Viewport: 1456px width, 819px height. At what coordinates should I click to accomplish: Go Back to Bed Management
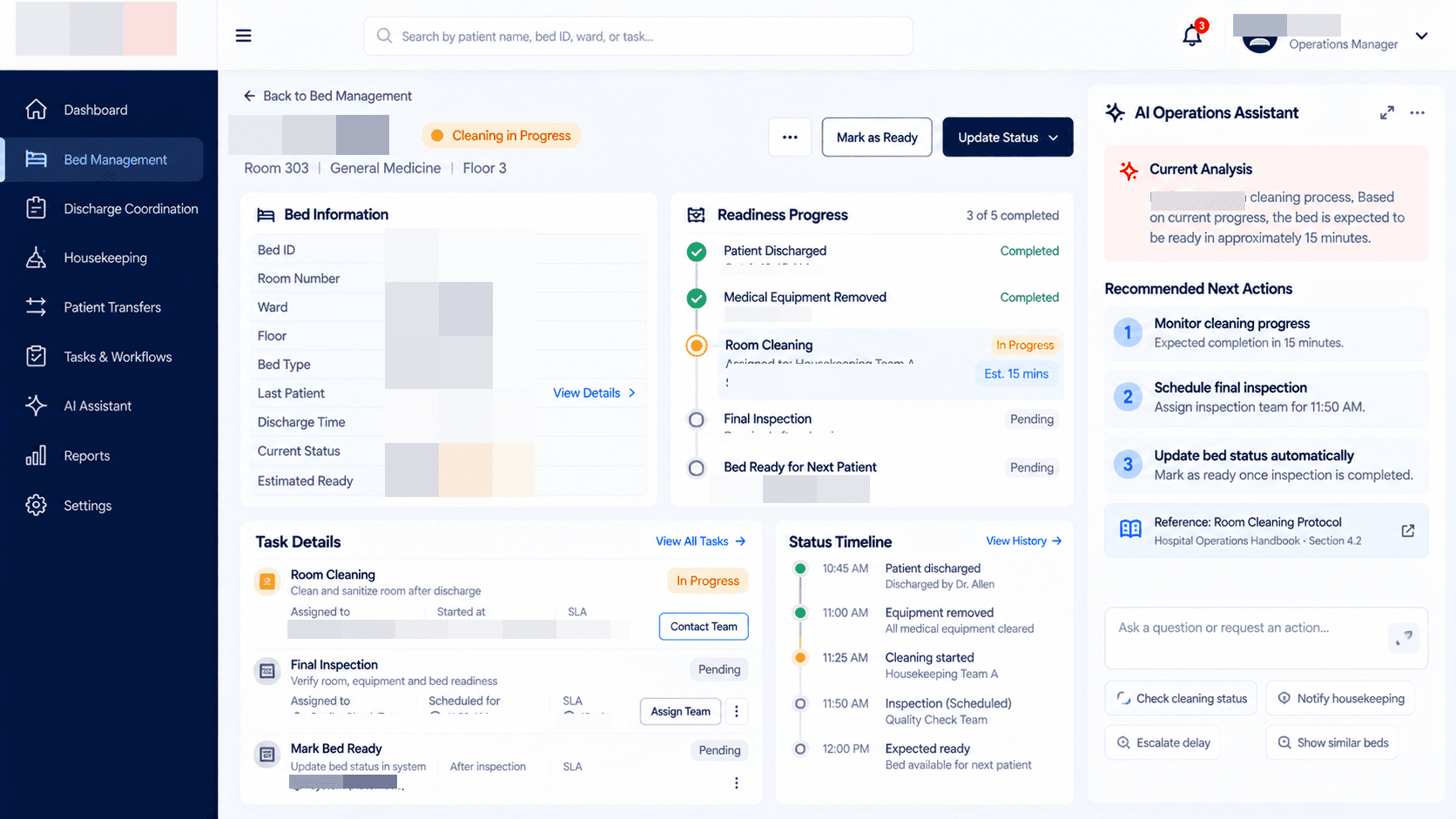point(327,96)
